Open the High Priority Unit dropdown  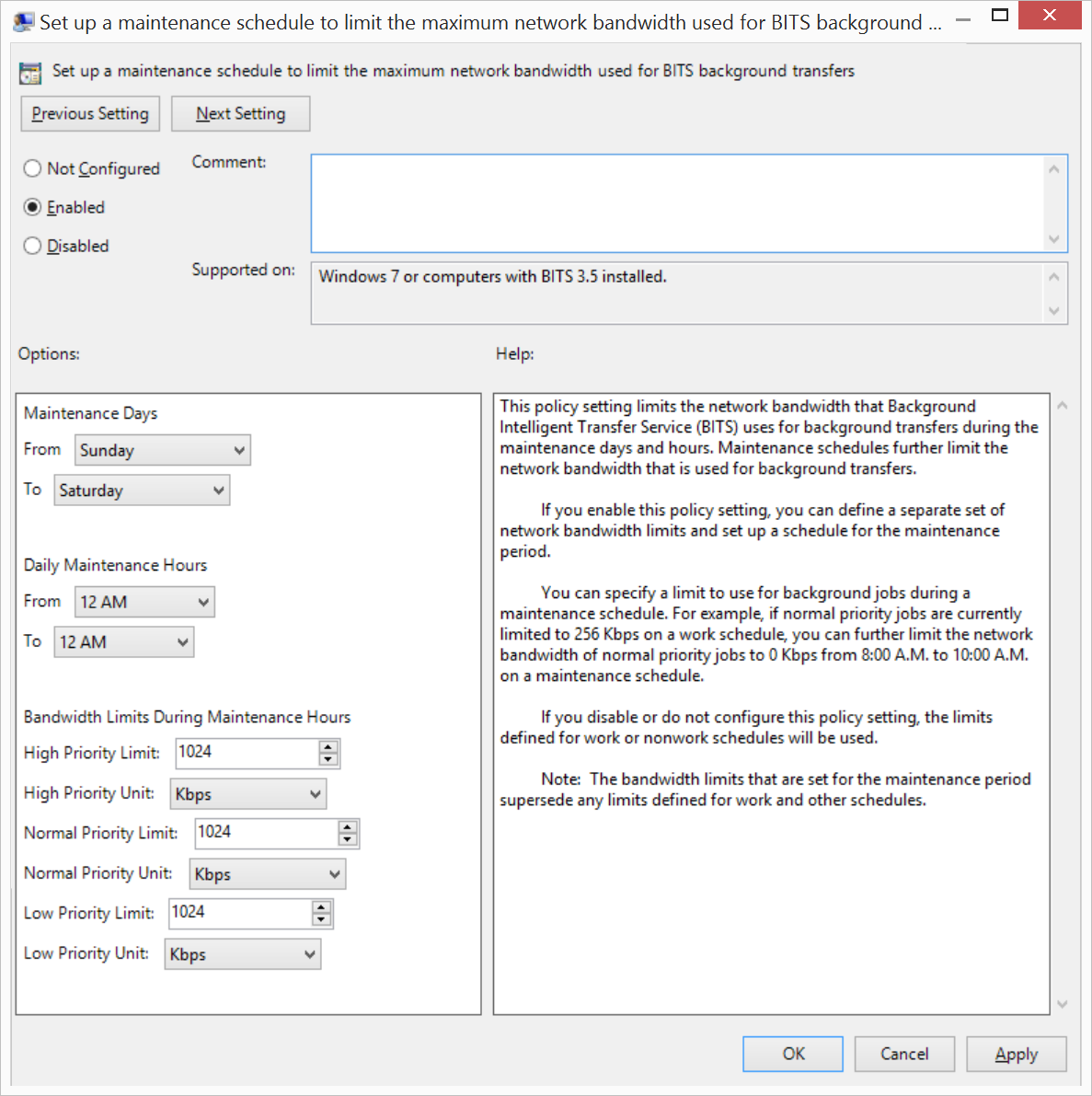[x=247, y=794]
